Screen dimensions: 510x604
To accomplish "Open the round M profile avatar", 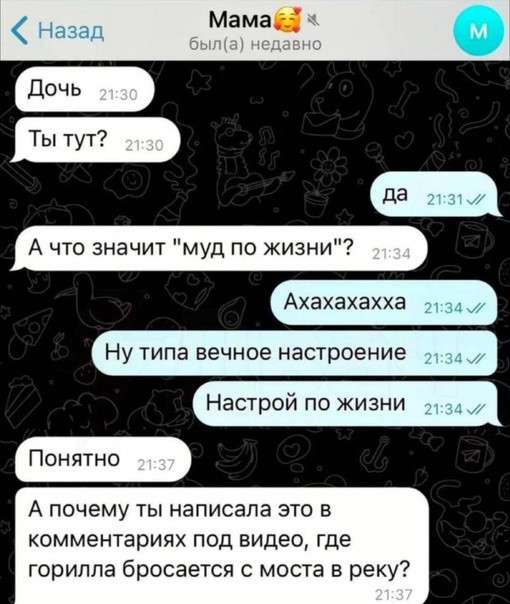I will [x=479, y=32].
